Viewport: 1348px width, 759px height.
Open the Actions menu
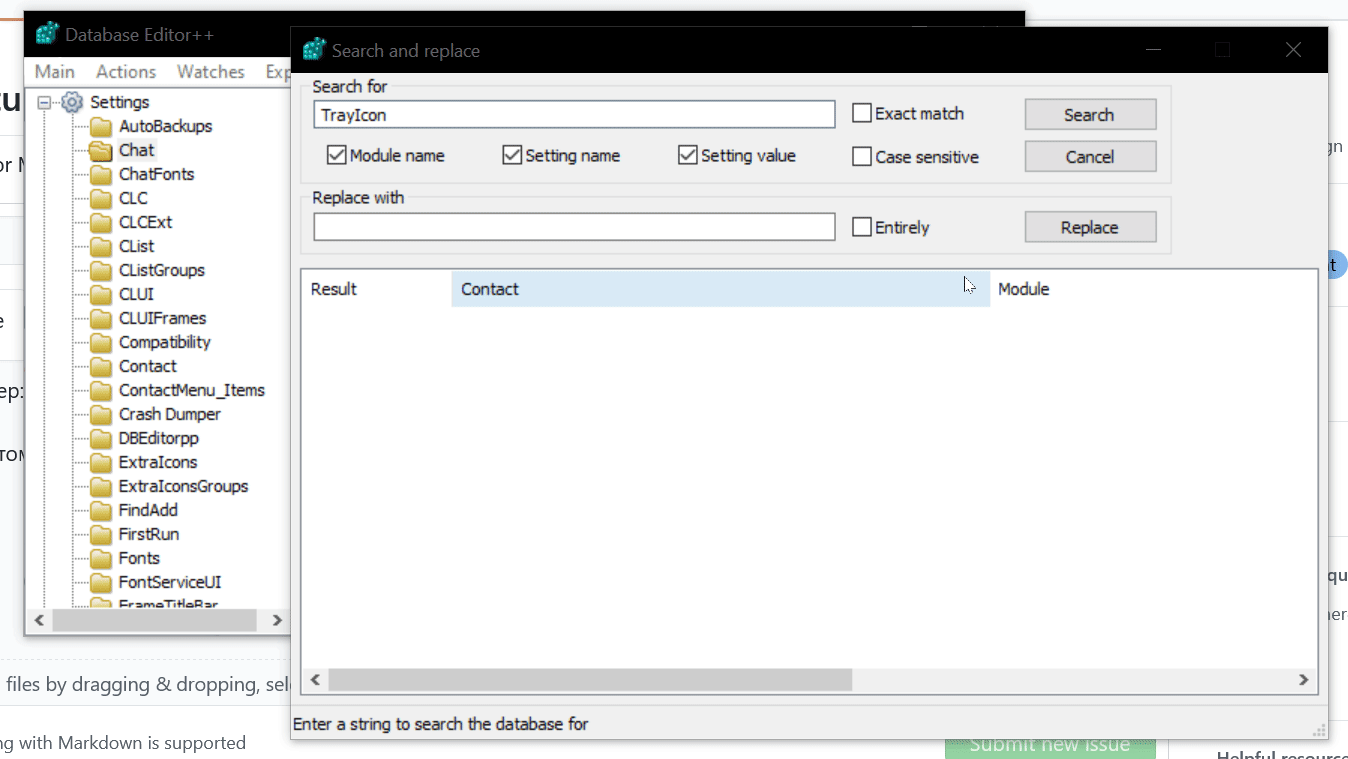point(126,72)
